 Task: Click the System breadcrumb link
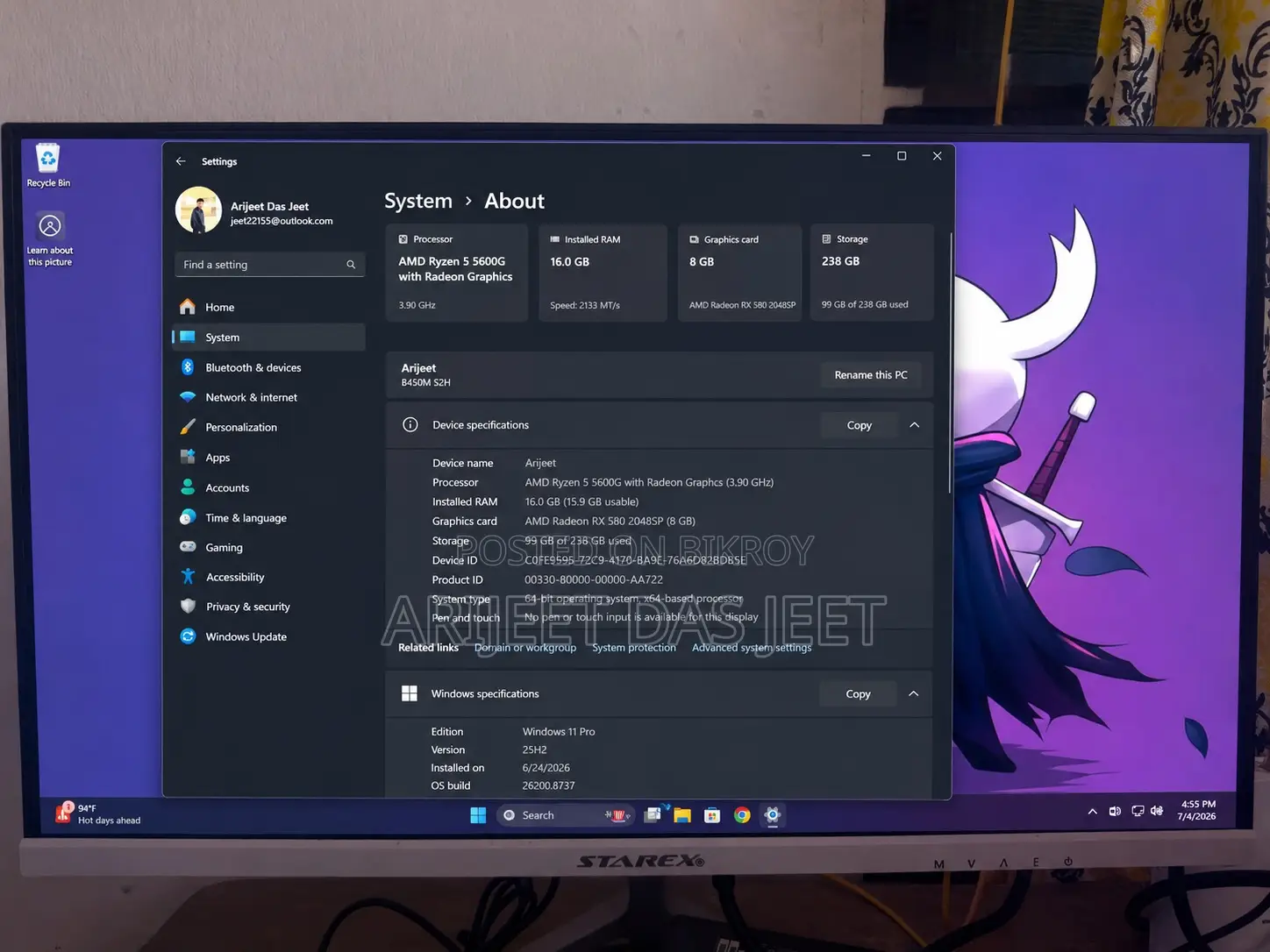[418, 202]
